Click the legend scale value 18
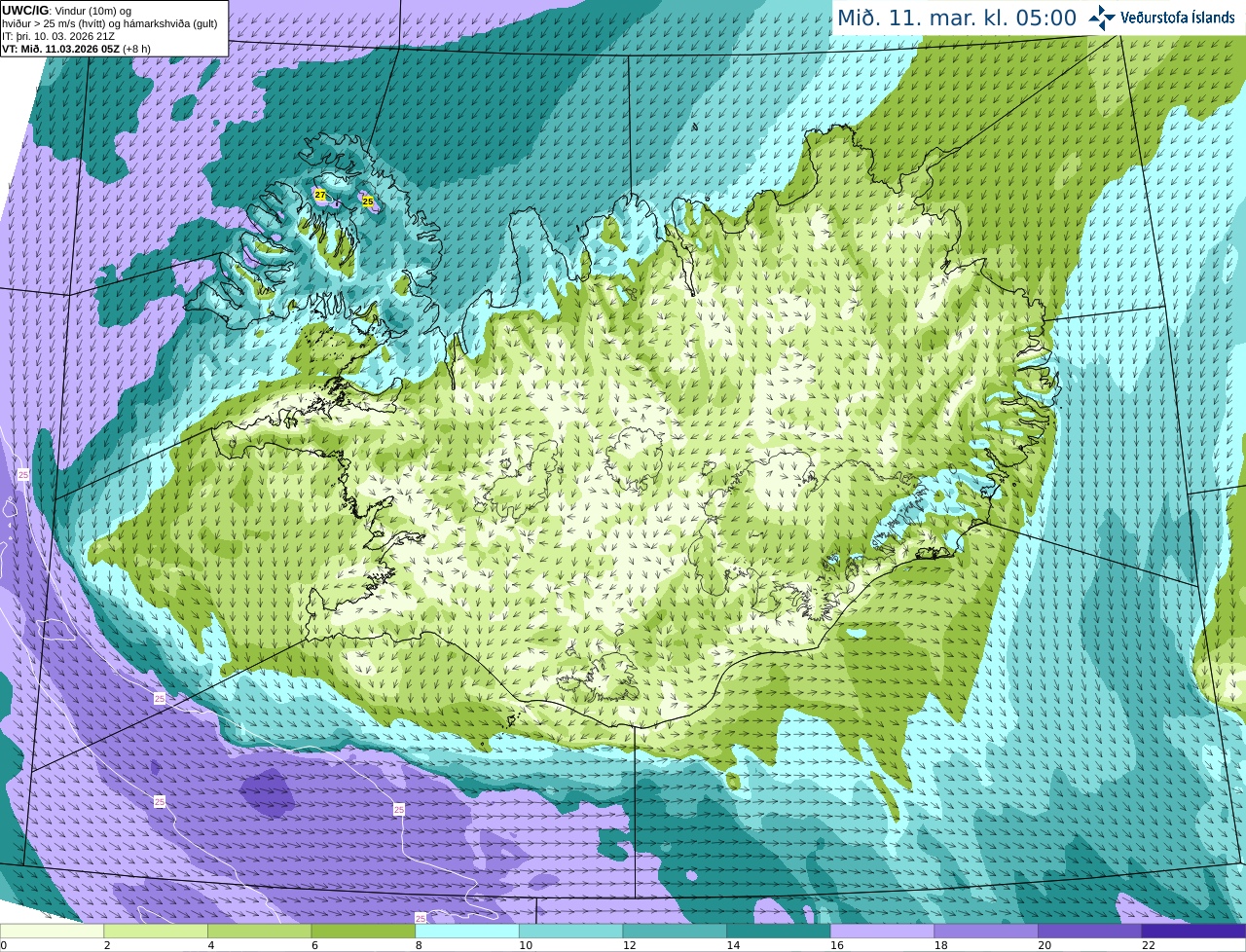The height and width of the screenshot is (952, 1246). (940, 945)
